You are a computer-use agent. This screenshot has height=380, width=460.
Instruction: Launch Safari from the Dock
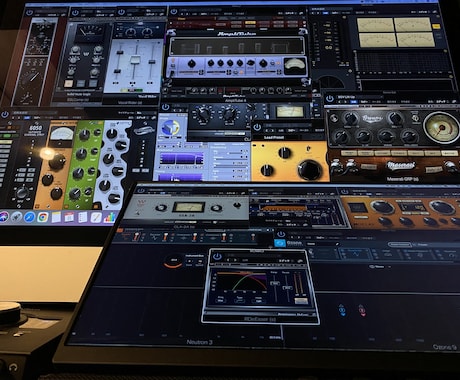[29, 217]
